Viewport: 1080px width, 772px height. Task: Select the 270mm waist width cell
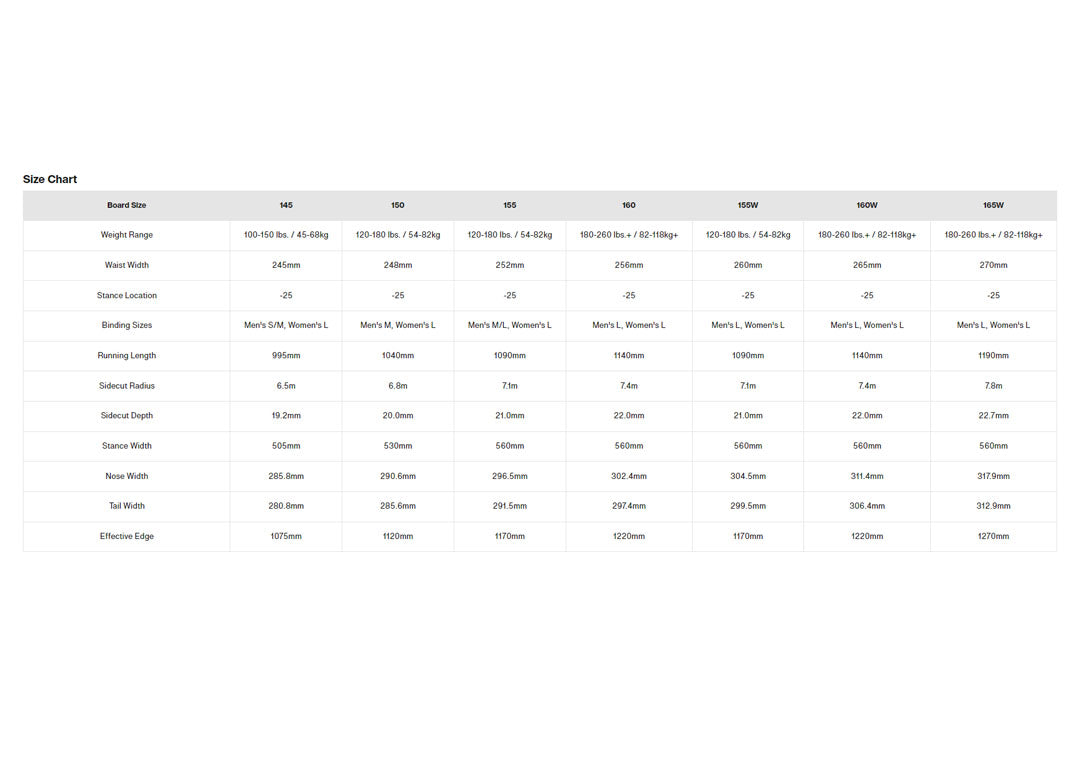(x=993, y=265)
